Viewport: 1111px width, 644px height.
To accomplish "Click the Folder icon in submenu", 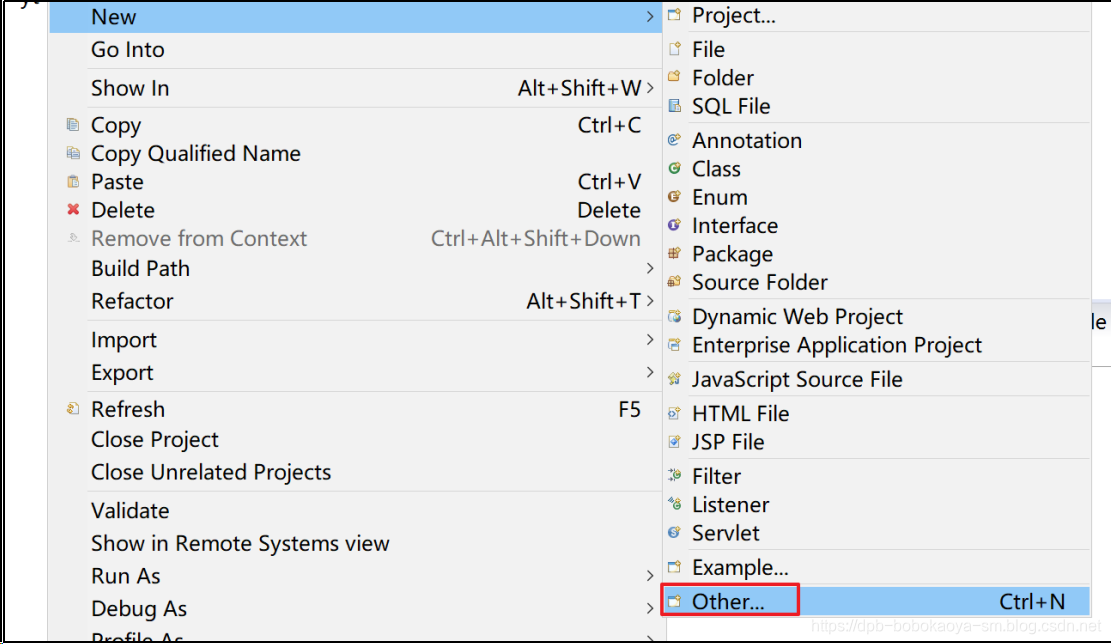I will pos(675,77).
